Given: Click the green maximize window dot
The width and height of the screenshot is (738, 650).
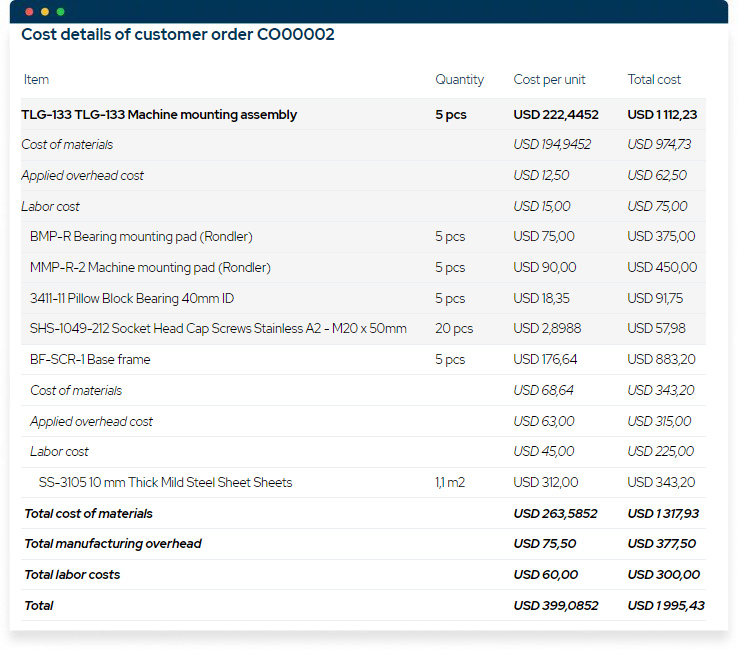Looking at the screenshot, I should (x=60, y=12).
